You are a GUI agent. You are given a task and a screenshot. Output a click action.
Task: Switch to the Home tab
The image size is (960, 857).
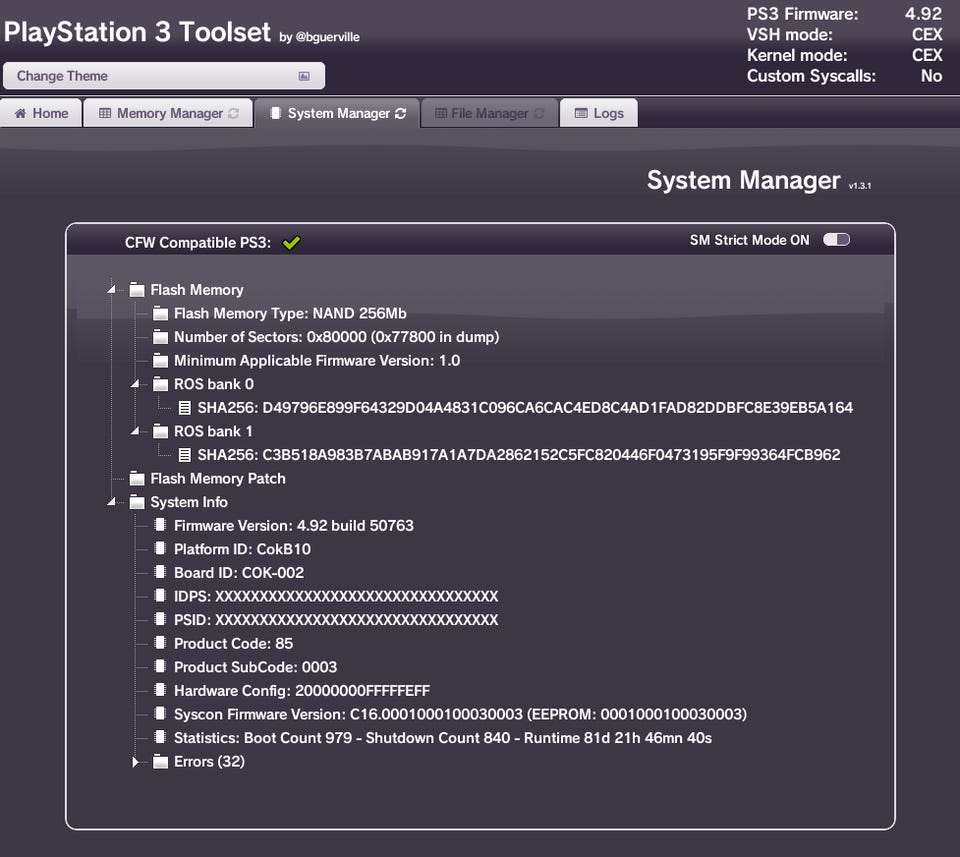(41, 114)
